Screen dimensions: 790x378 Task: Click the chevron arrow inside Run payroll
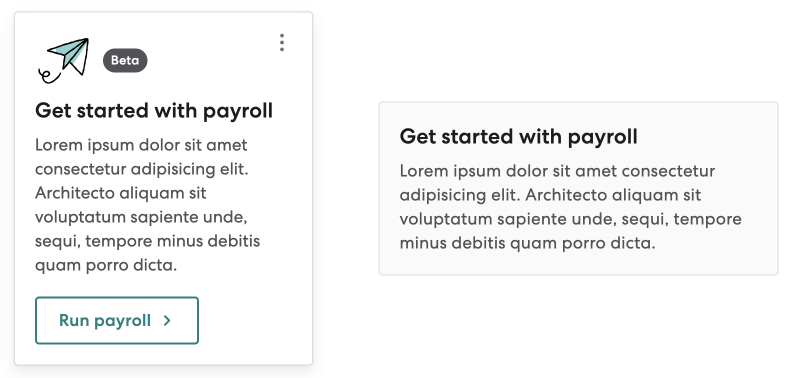point(167,321)
